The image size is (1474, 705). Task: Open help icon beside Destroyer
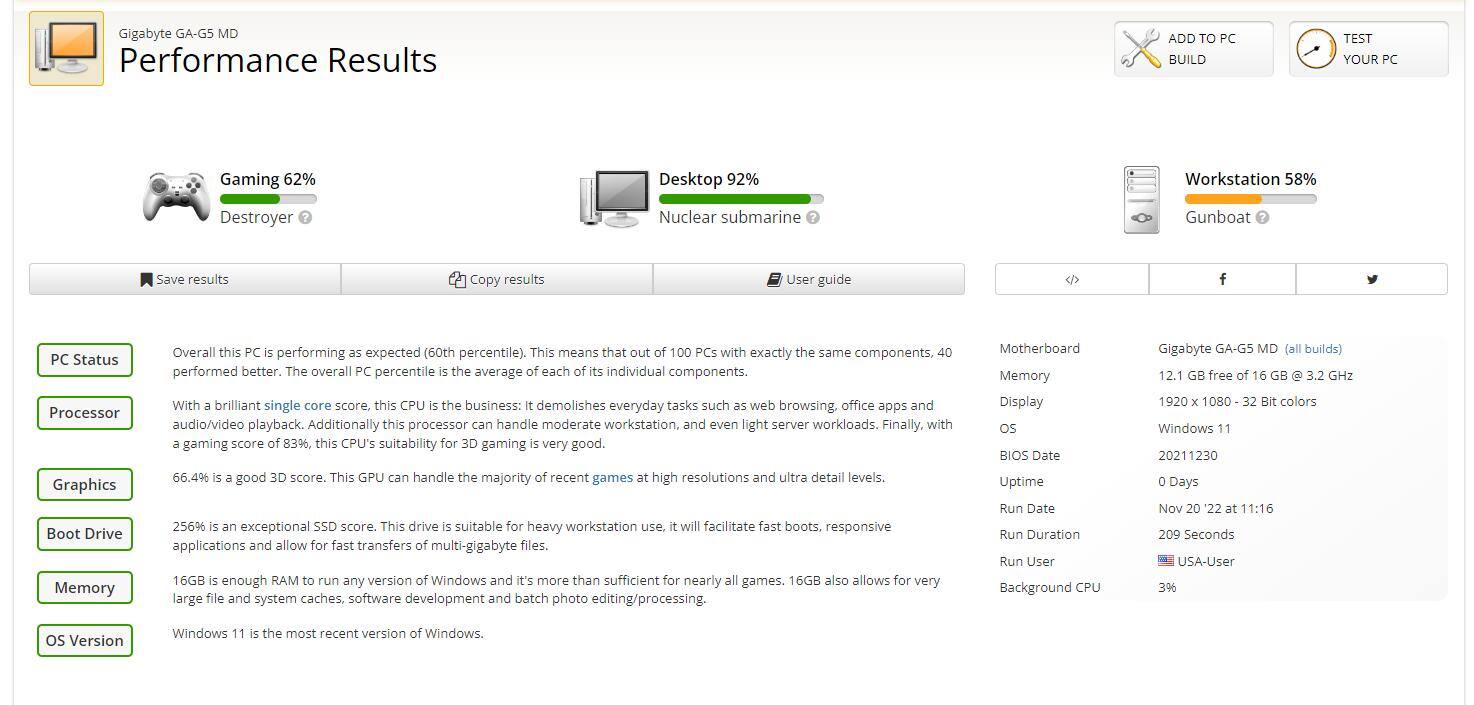pyautogui.click(x=306, y=218)
